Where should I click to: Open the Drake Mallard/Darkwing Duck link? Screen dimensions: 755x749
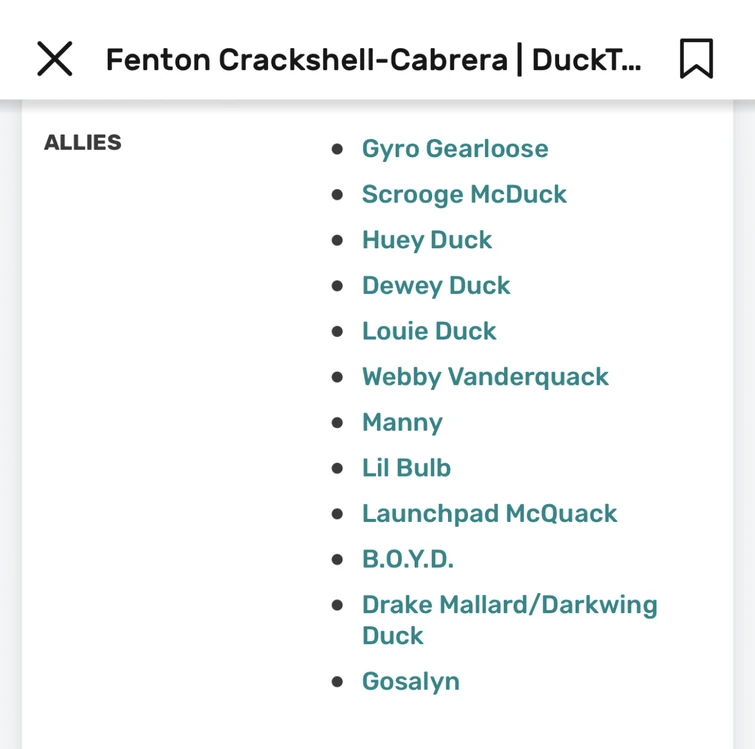[509, 605]
